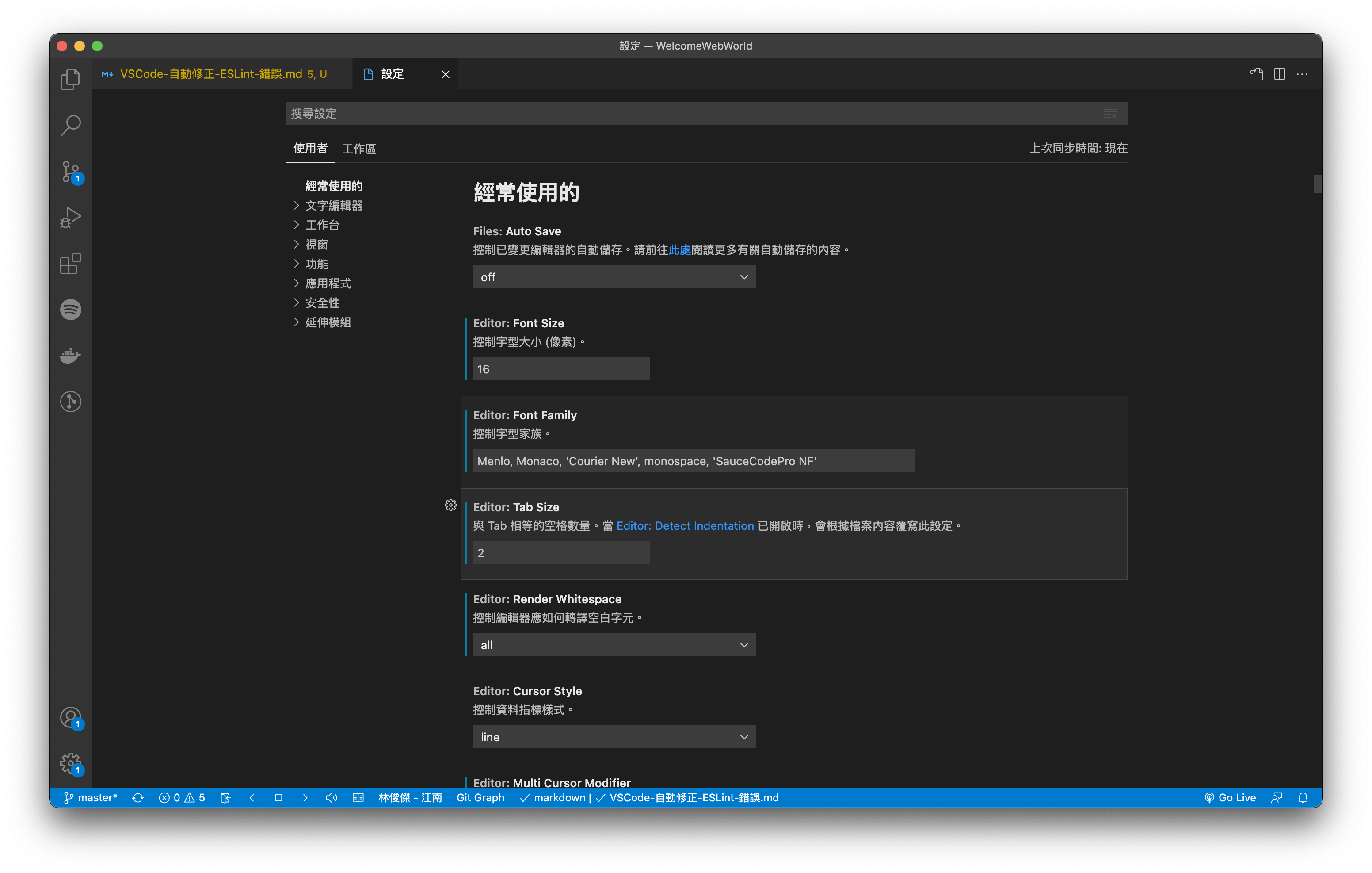Open Editor Cursor Style dropdown
Image resolution: width=1372 pixels, height=873 pixels.
(x=613, y=737)
